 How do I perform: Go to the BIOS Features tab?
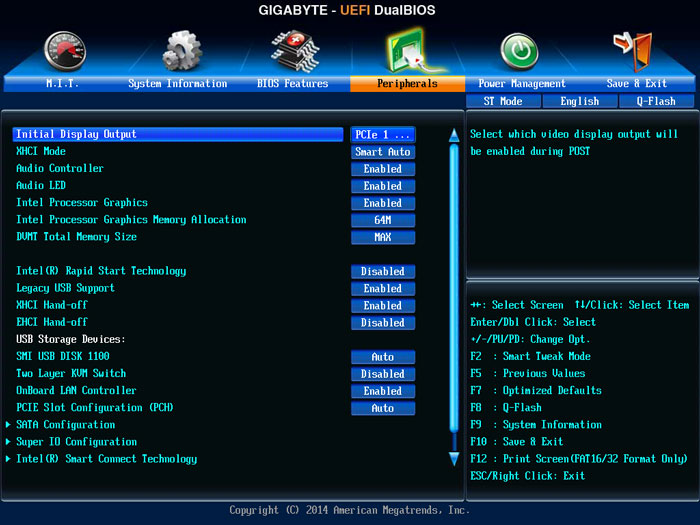pos(292,83)
